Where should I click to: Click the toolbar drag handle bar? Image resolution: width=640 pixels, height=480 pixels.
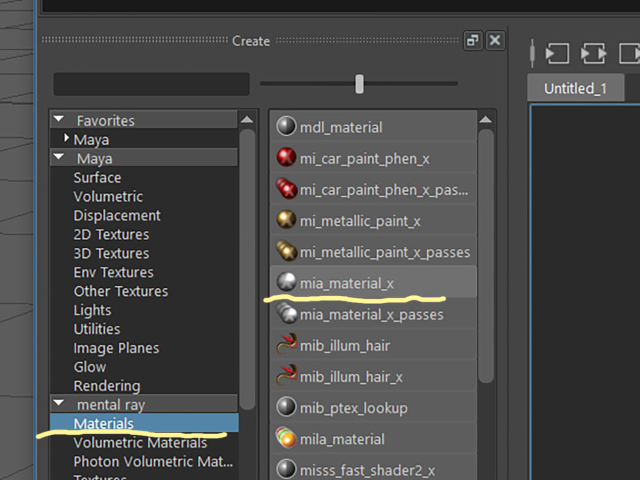pos(532,53)
